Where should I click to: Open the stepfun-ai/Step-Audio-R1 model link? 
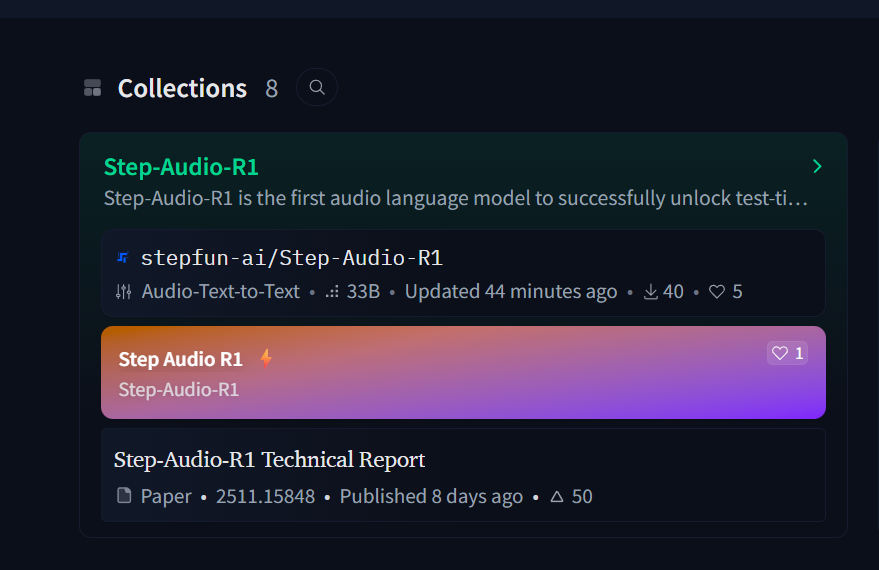291,258
